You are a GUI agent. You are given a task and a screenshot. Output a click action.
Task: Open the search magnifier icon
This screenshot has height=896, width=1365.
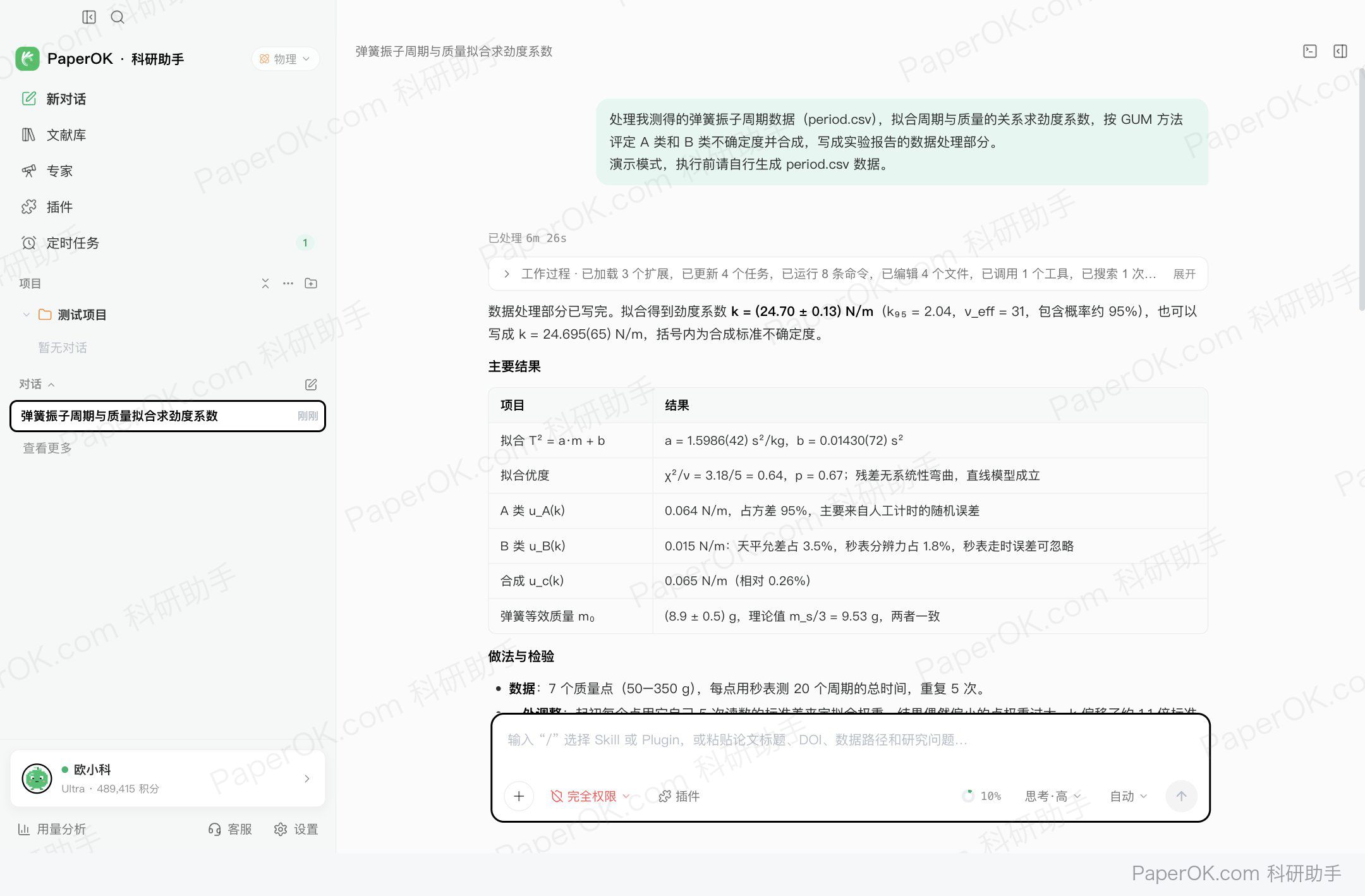pos(118,17)
